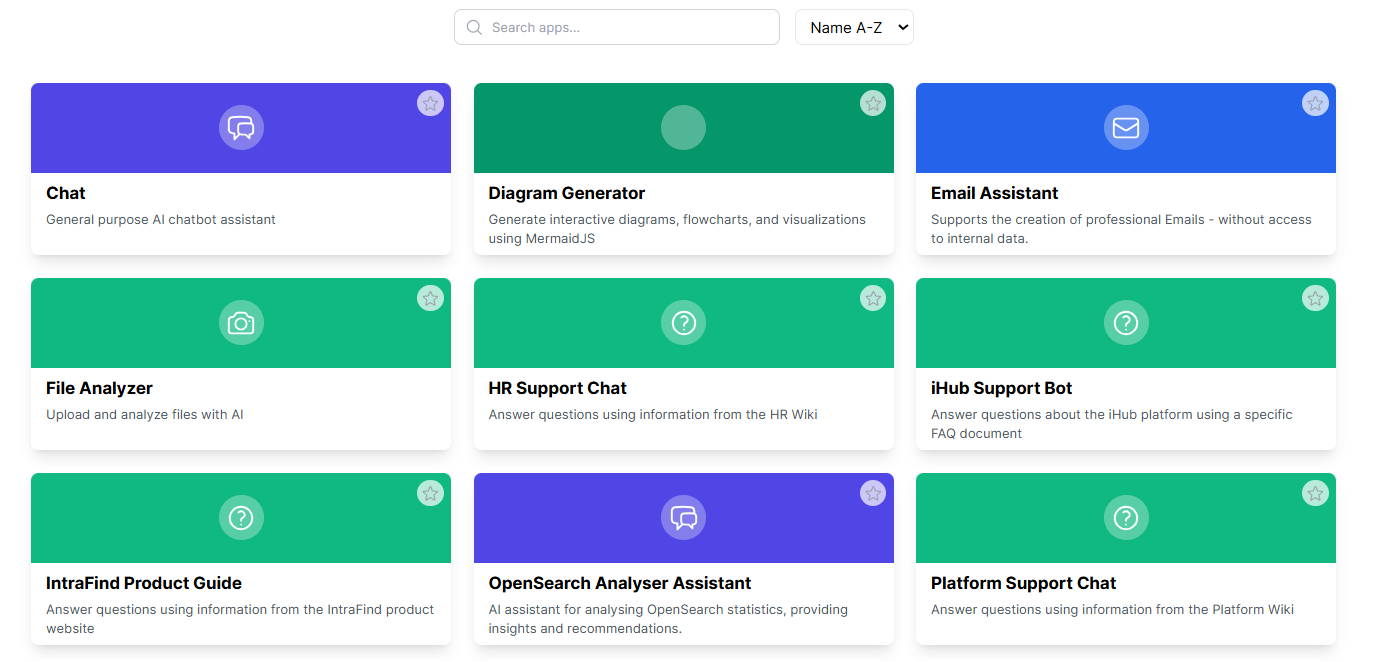Open the Name A-Z sort dropdown

854,28
